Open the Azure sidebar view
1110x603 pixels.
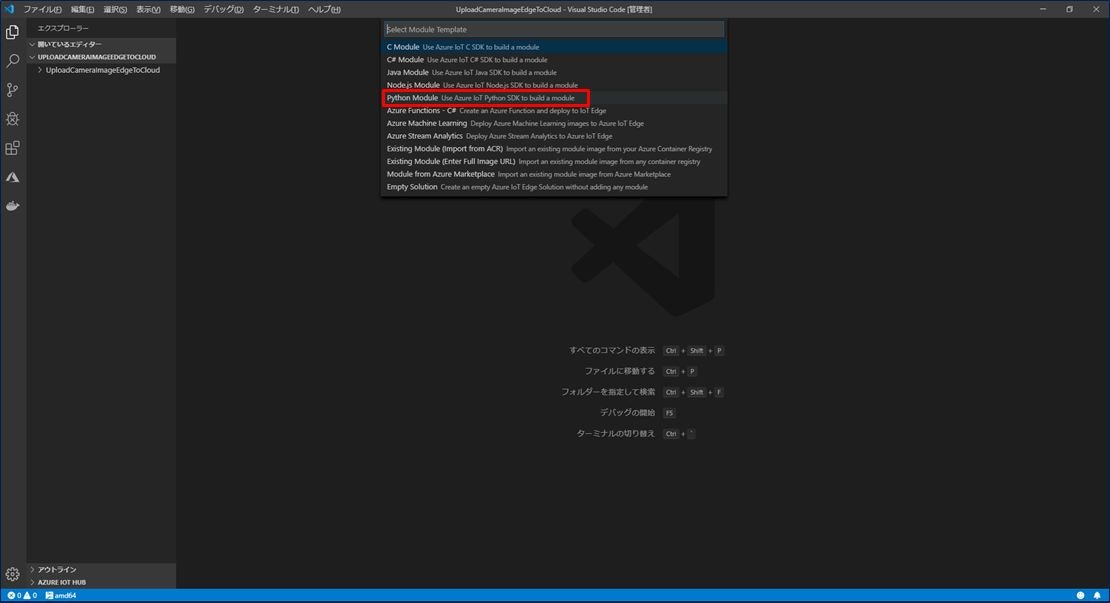12,176
